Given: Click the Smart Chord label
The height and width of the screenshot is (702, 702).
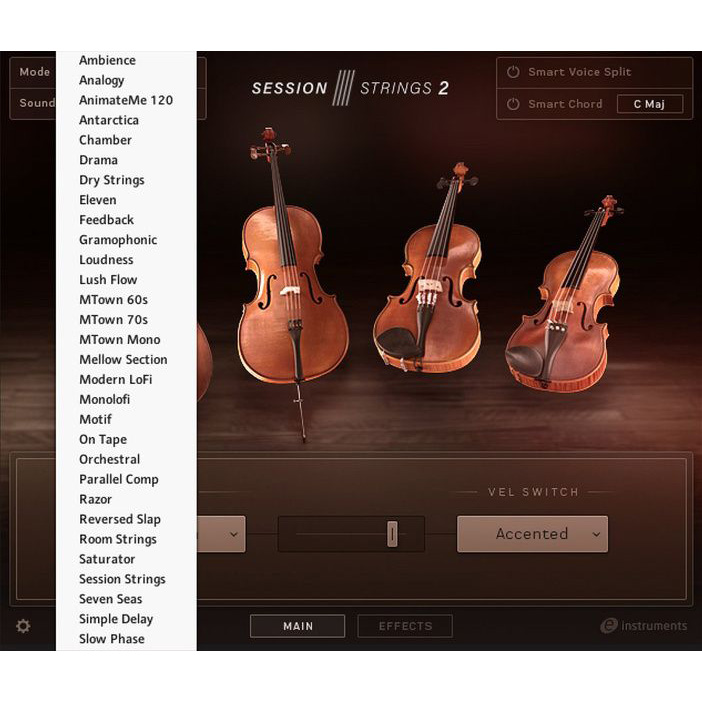Looking at the screenshot, I should pyautogui.click(x=565, y=104).
